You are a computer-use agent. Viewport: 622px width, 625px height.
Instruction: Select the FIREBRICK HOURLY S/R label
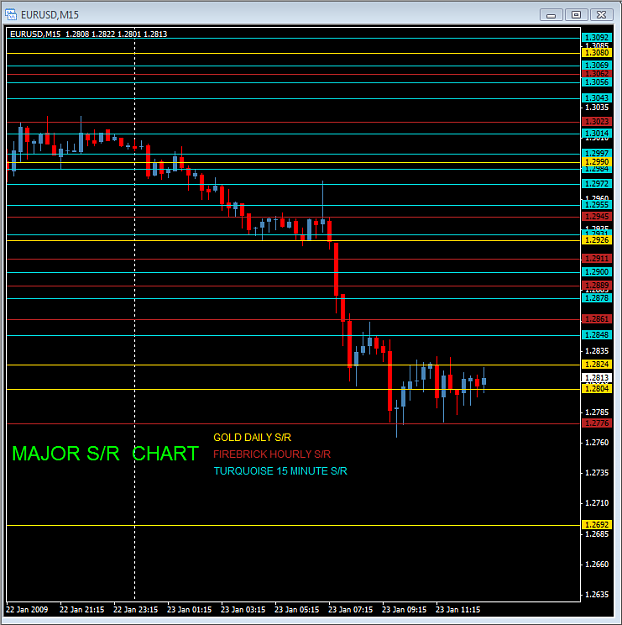272,454
